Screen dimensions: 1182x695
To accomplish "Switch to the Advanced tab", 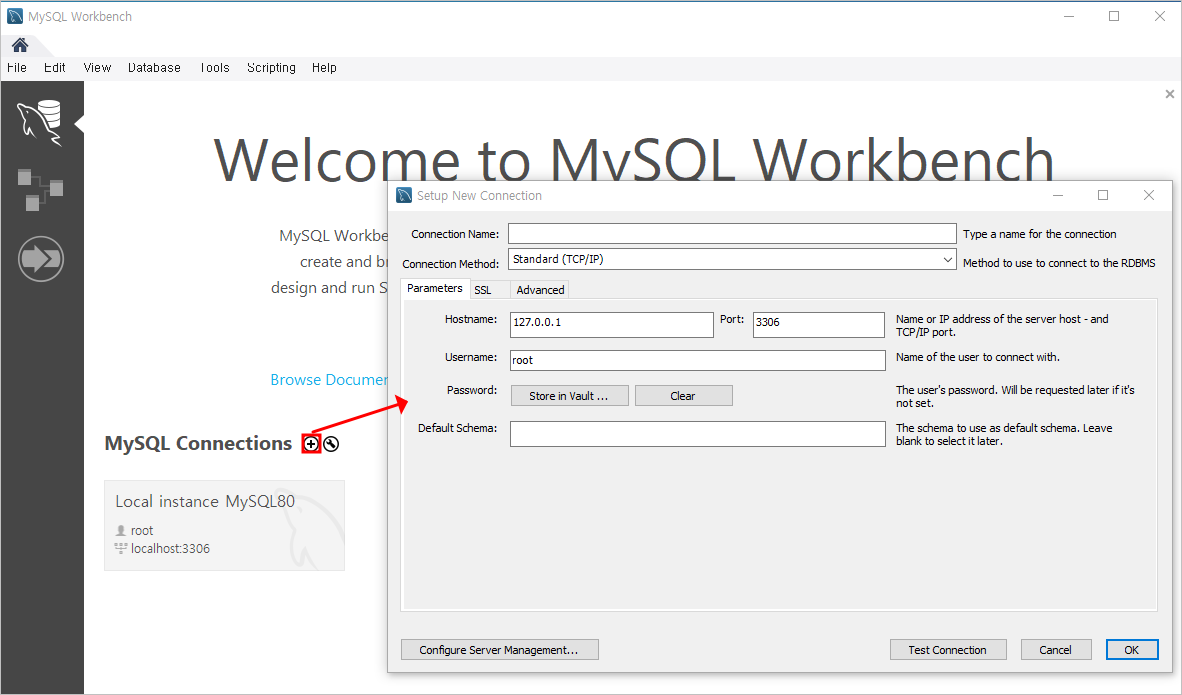I will pos(540,290).
